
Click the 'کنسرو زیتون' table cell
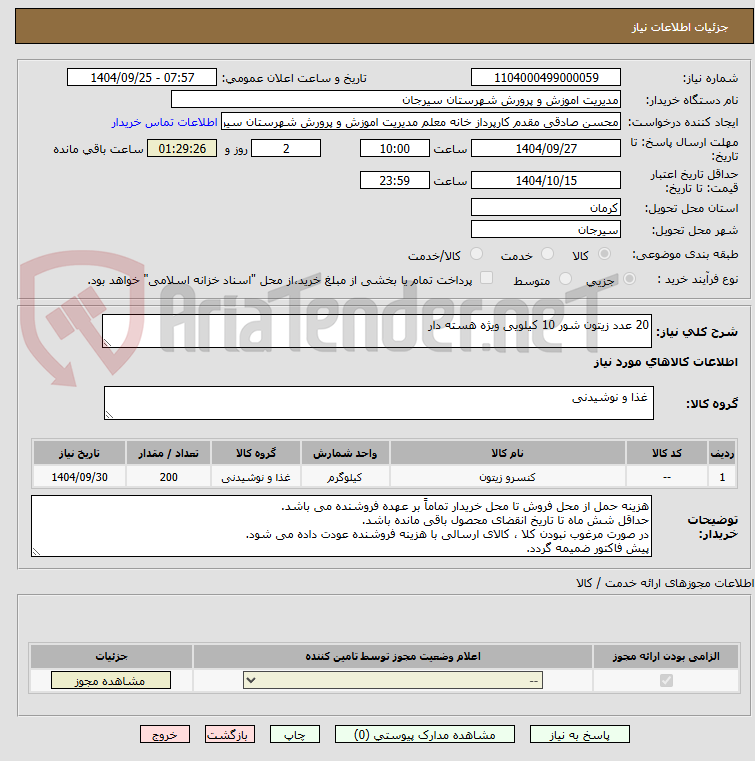coord(508,477)
